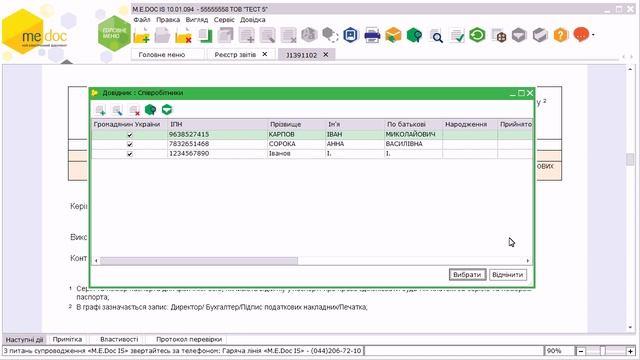Delete employee record using red X icon
This screenshot has height=360, width=640.
coord(134,110)
